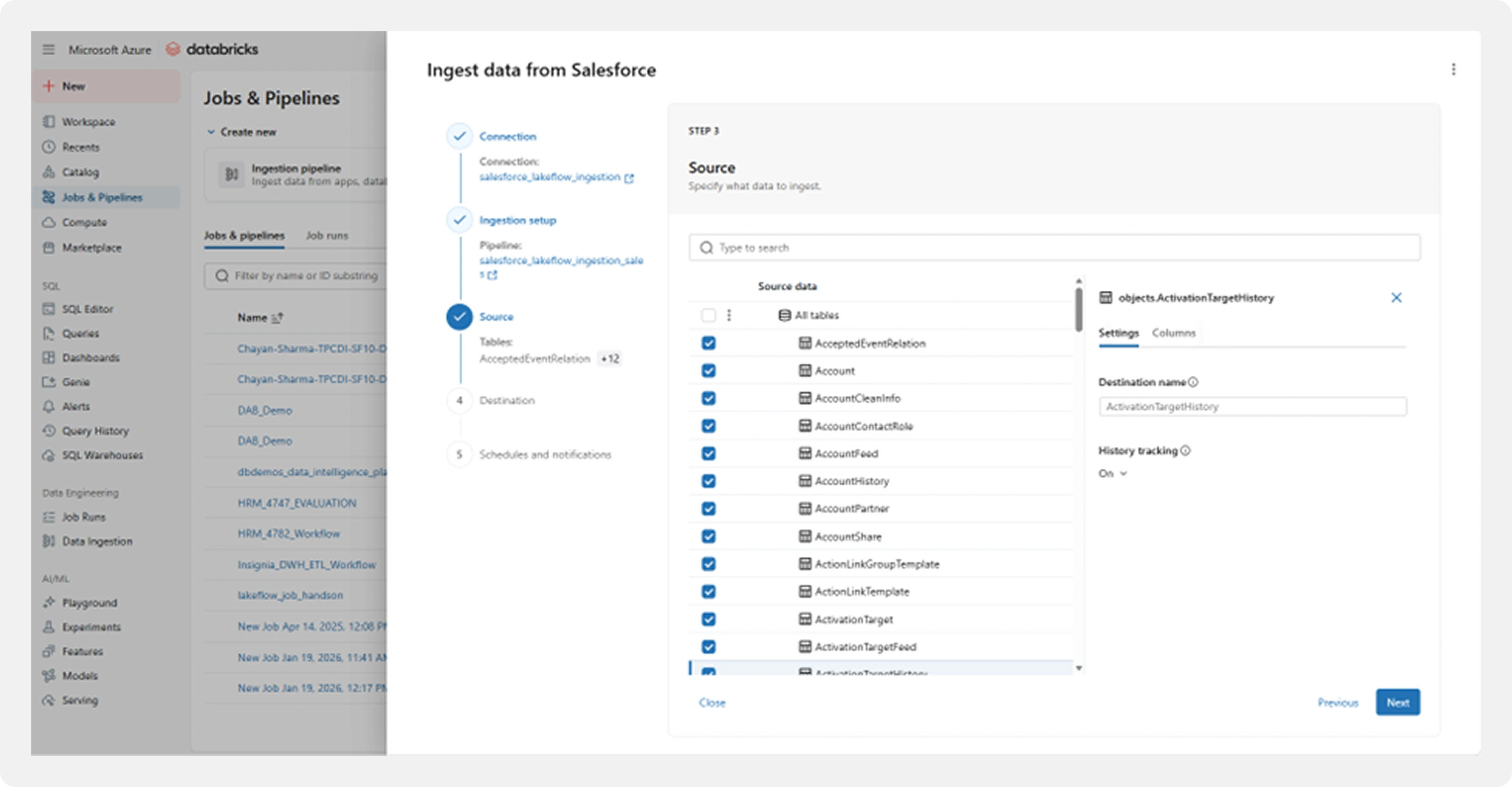Open Query History in the sidebar

click(95, 431)
